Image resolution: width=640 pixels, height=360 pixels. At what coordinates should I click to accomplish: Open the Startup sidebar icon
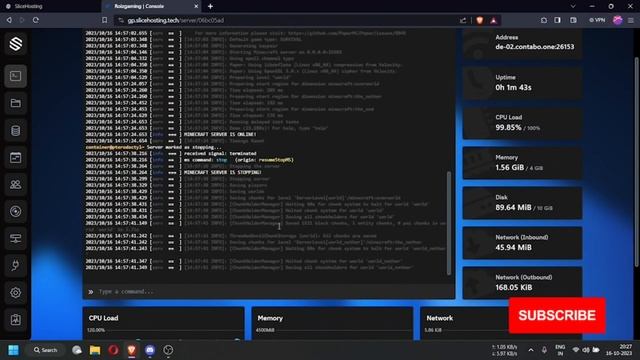[16, 265]
